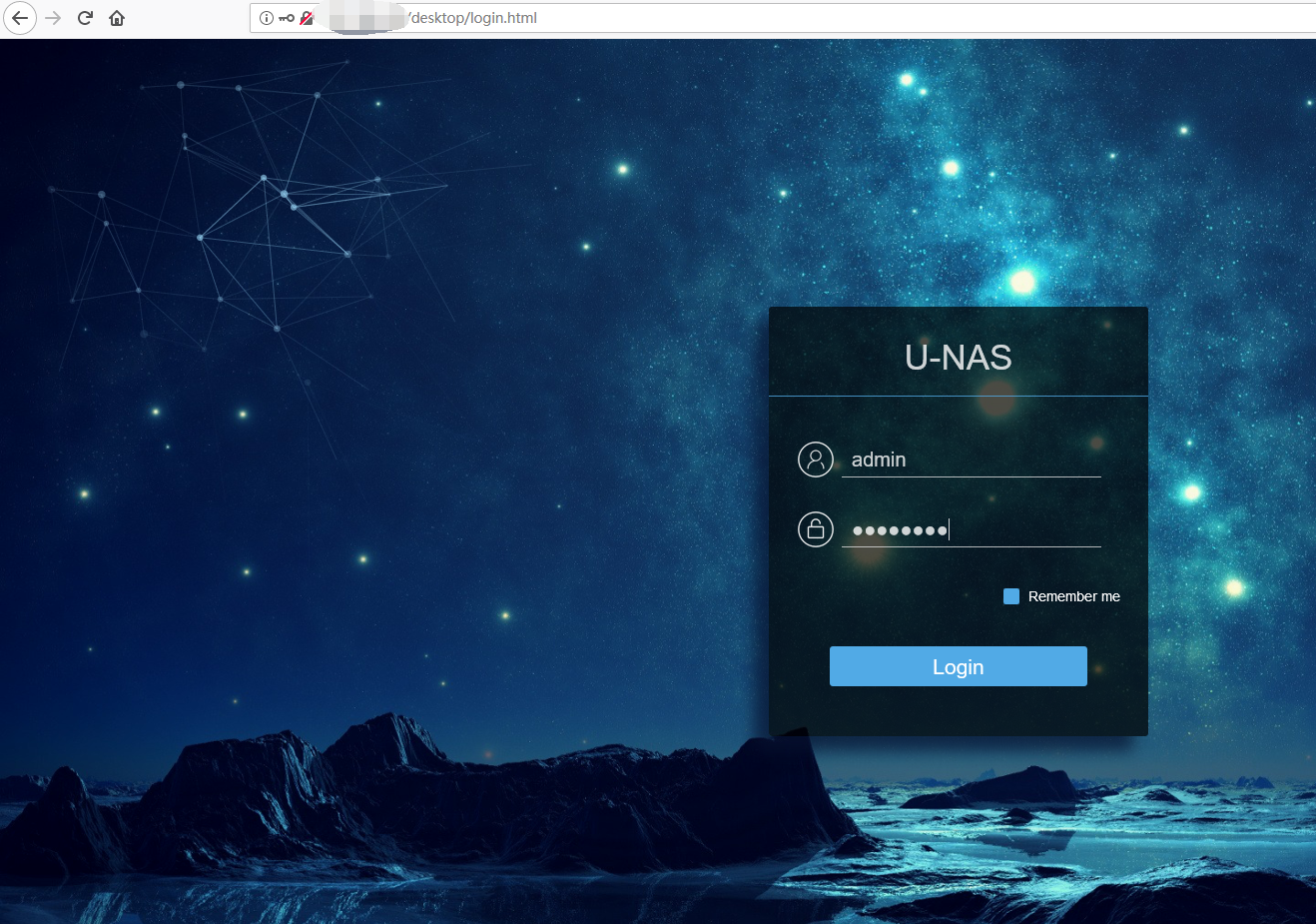Click the user avatar icon beside admin
Image resolution: width=1316 pixels, height=924 pixels.
click(816, 460)
